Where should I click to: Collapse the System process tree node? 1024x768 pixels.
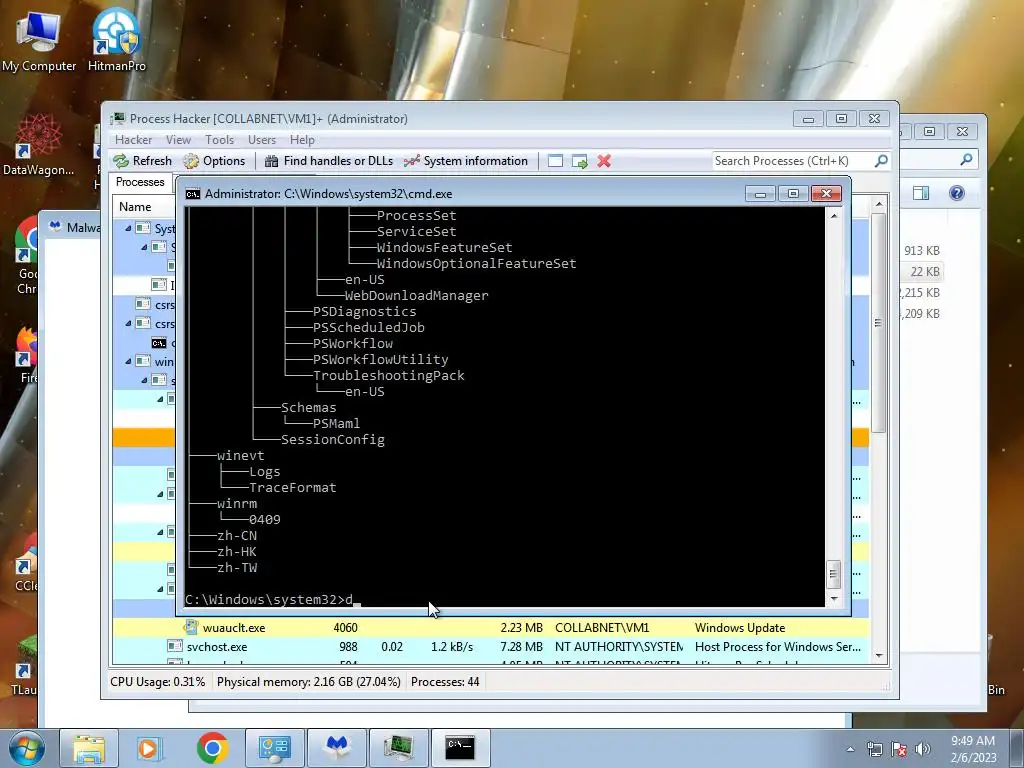128,229
